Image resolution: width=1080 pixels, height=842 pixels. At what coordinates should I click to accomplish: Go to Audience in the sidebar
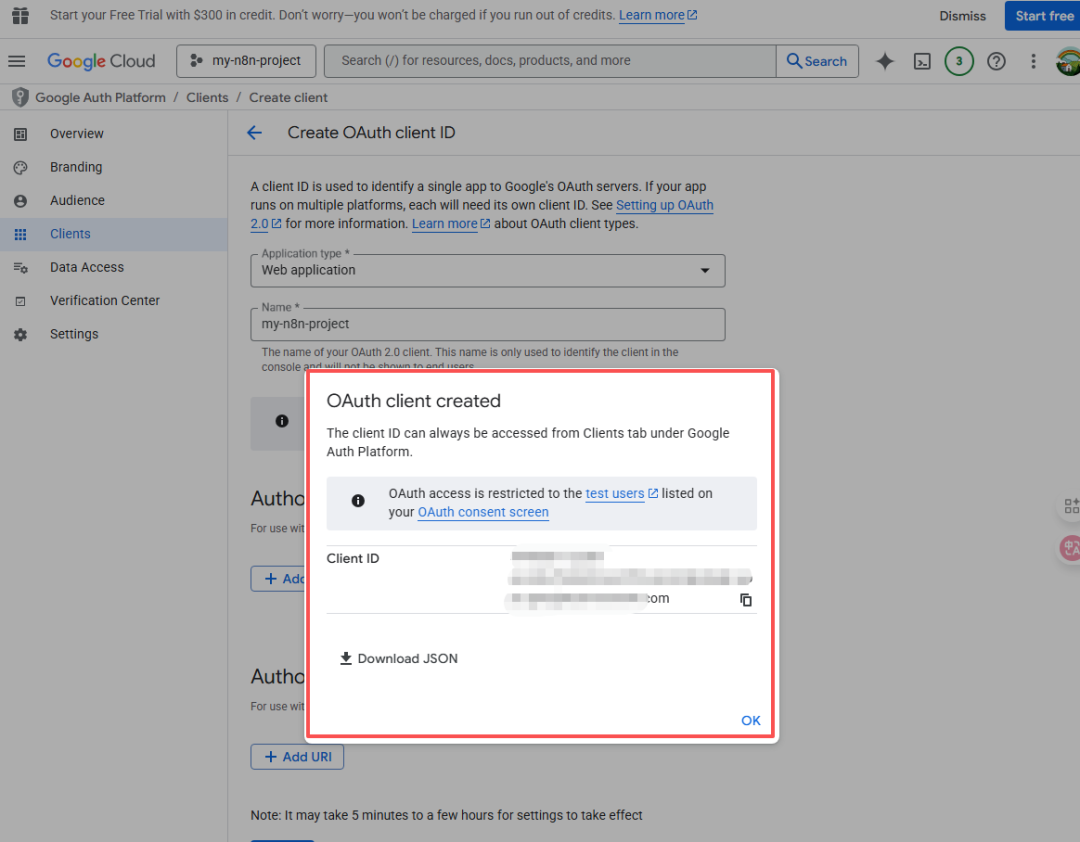click(x=77, y=200)
